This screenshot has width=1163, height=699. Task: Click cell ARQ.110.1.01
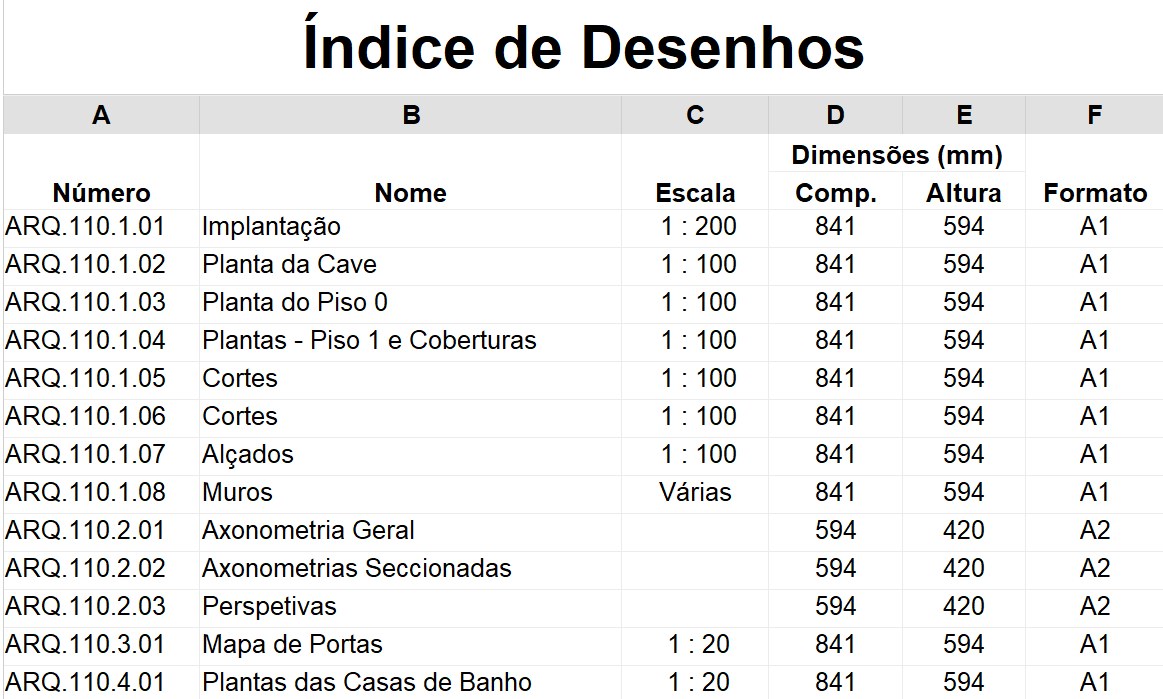point(102,228)
